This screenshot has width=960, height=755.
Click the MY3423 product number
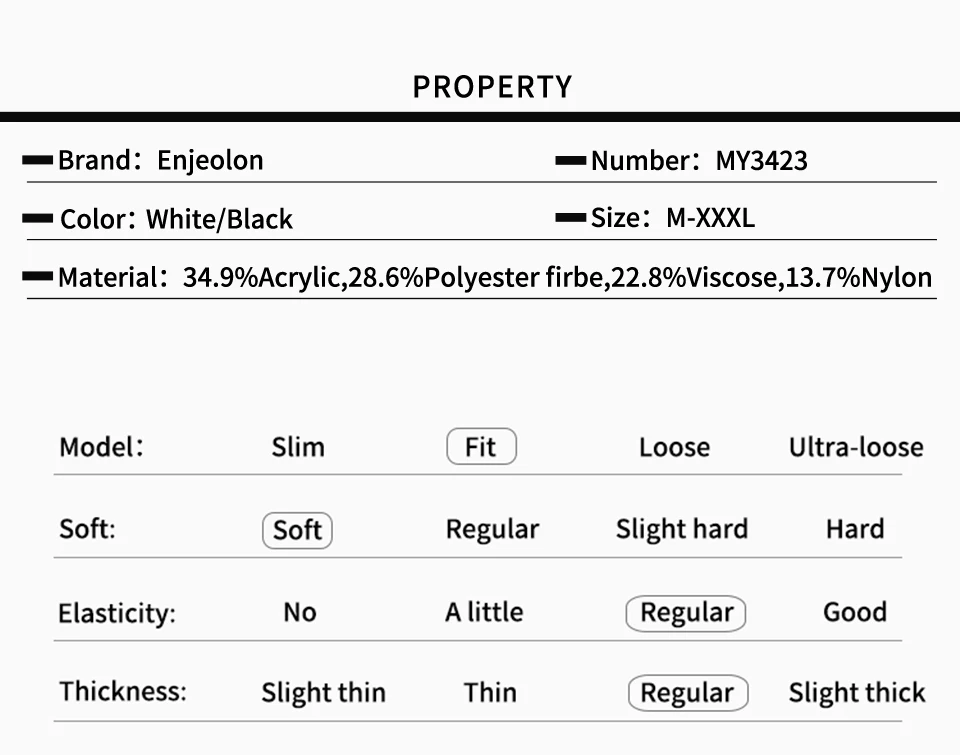762,161
